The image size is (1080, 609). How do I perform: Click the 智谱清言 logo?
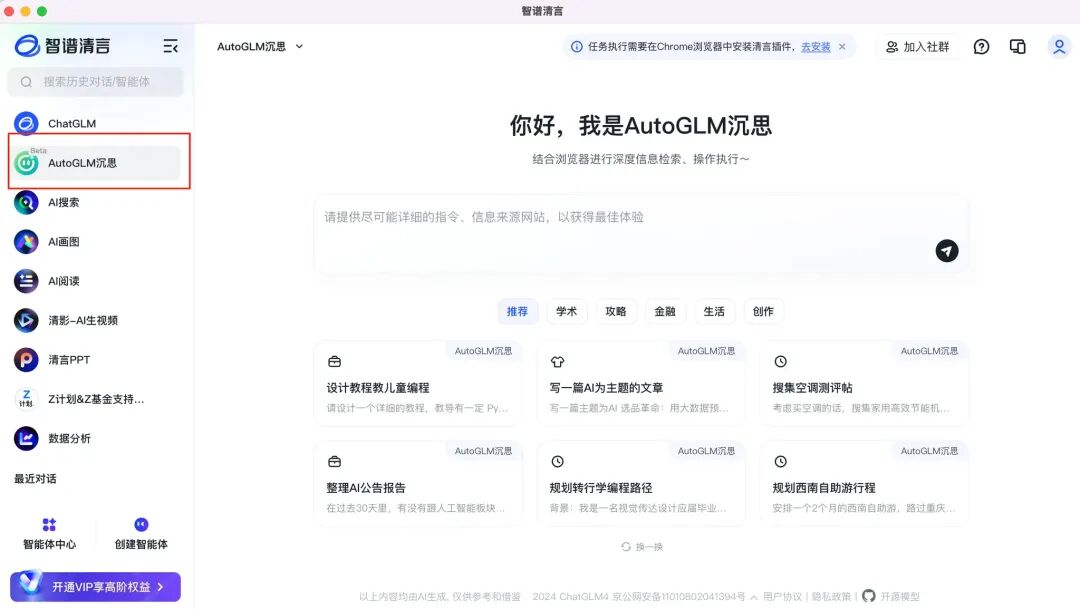(x=63, y=46)
